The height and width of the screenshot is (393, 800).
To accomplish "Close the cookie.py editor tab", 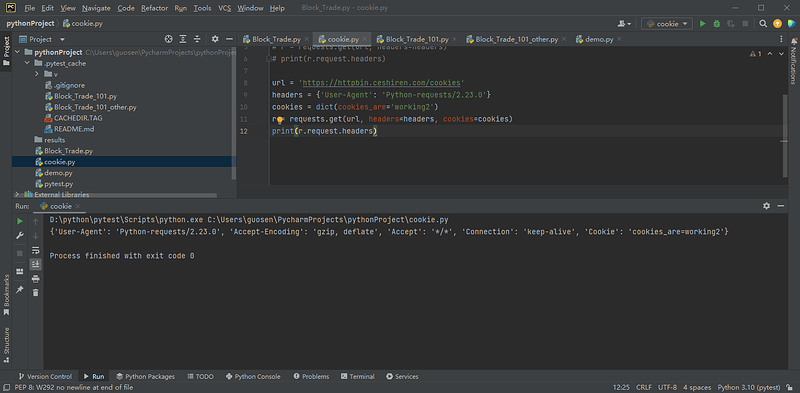I will 364,39.
